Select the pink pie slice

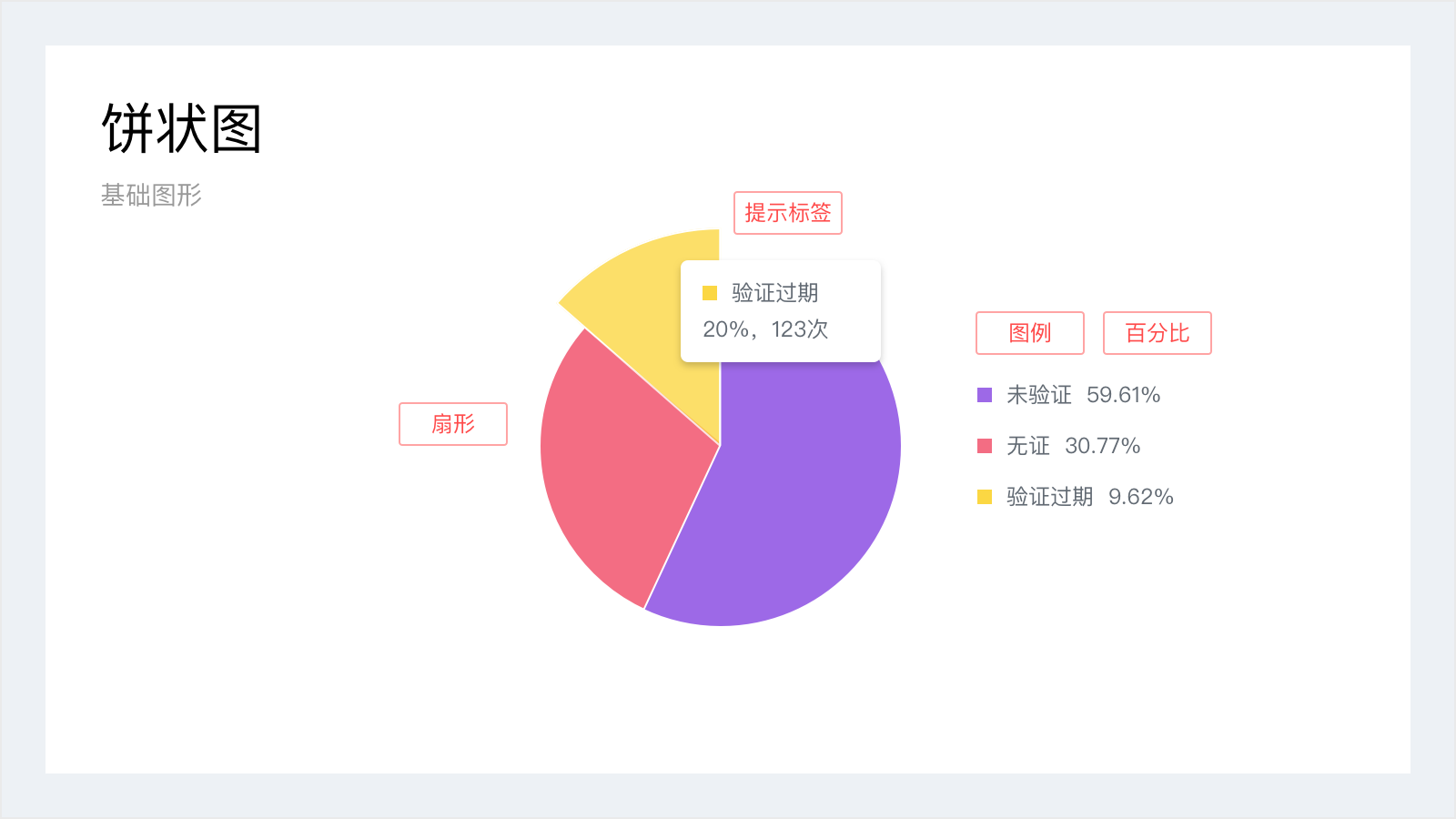pos(619,455)
